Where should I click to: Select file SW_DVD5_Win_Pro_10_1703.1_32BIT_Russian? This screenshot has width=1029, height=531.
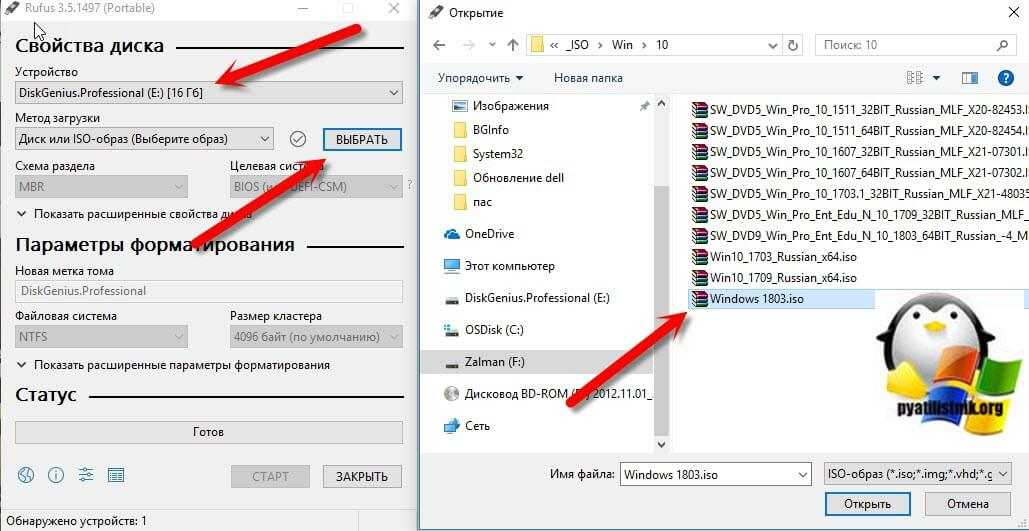858,194
